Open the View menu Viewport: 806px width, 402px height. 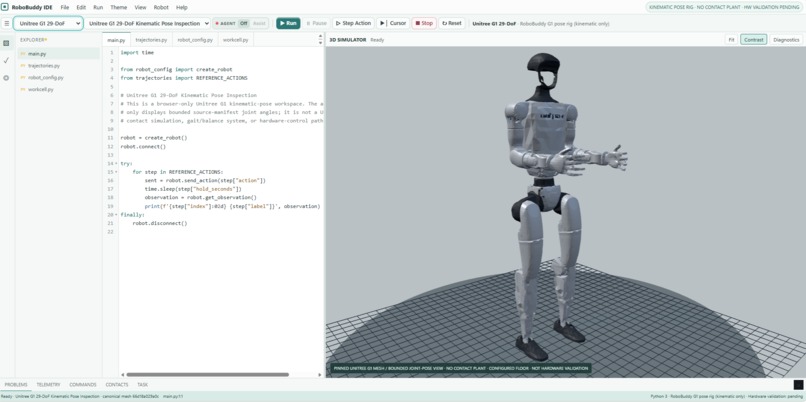pos(140,8)
